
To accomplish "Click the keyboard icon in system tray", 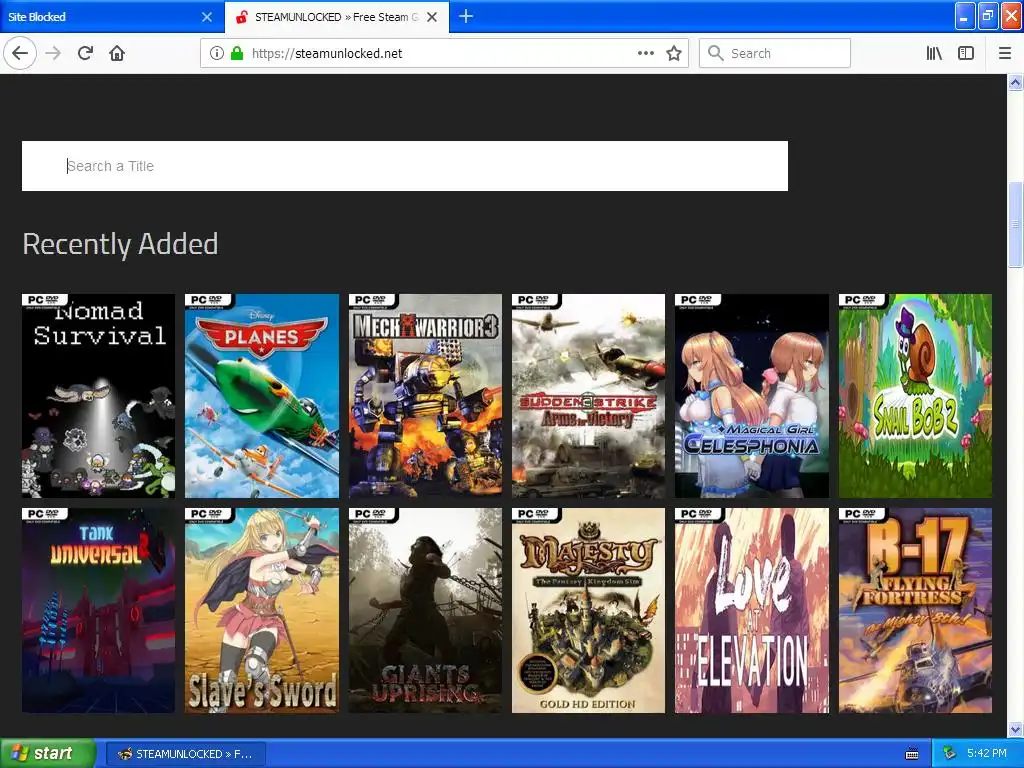I will 912,754.
